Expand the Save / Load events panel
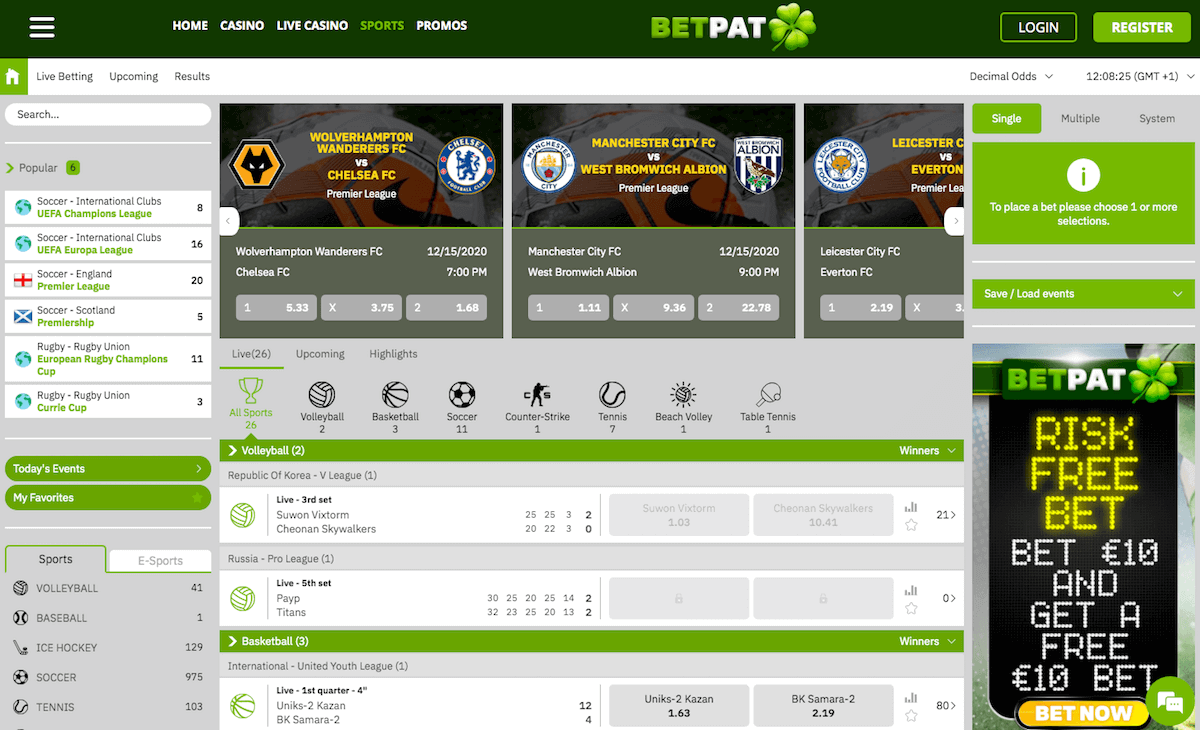Viewport: 1200px width, 730px height. click(x=1083, y=294)
